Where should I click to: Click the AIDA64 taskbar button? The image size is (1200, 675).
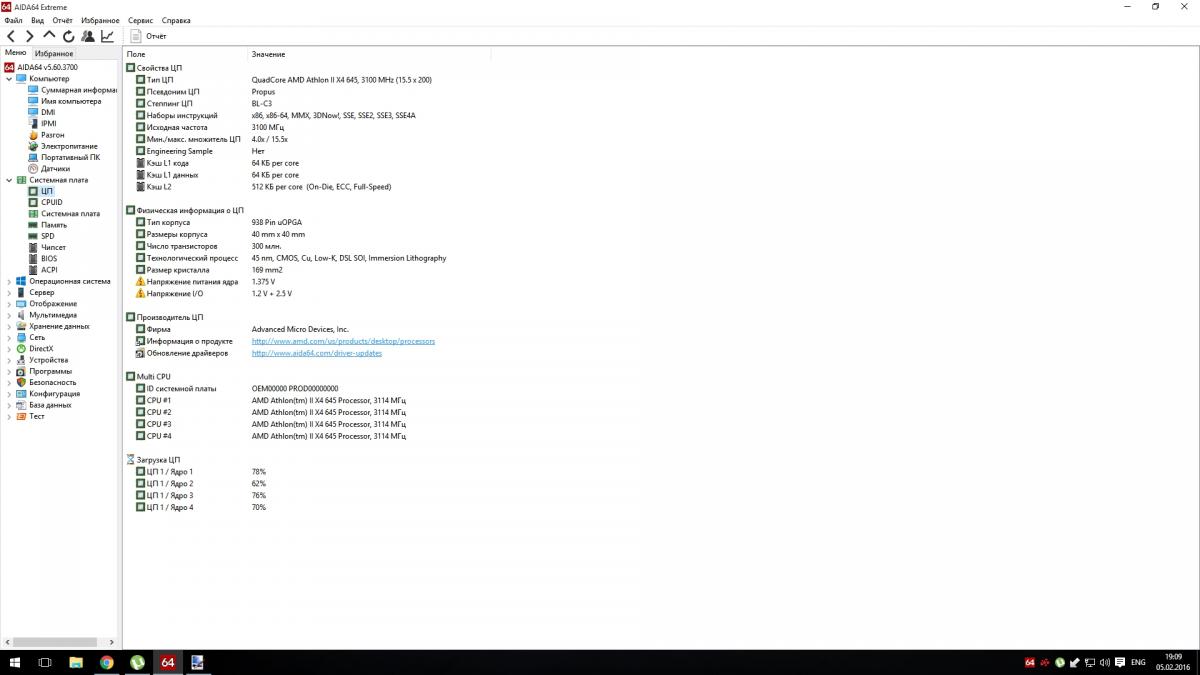click(x=168, y=662)
